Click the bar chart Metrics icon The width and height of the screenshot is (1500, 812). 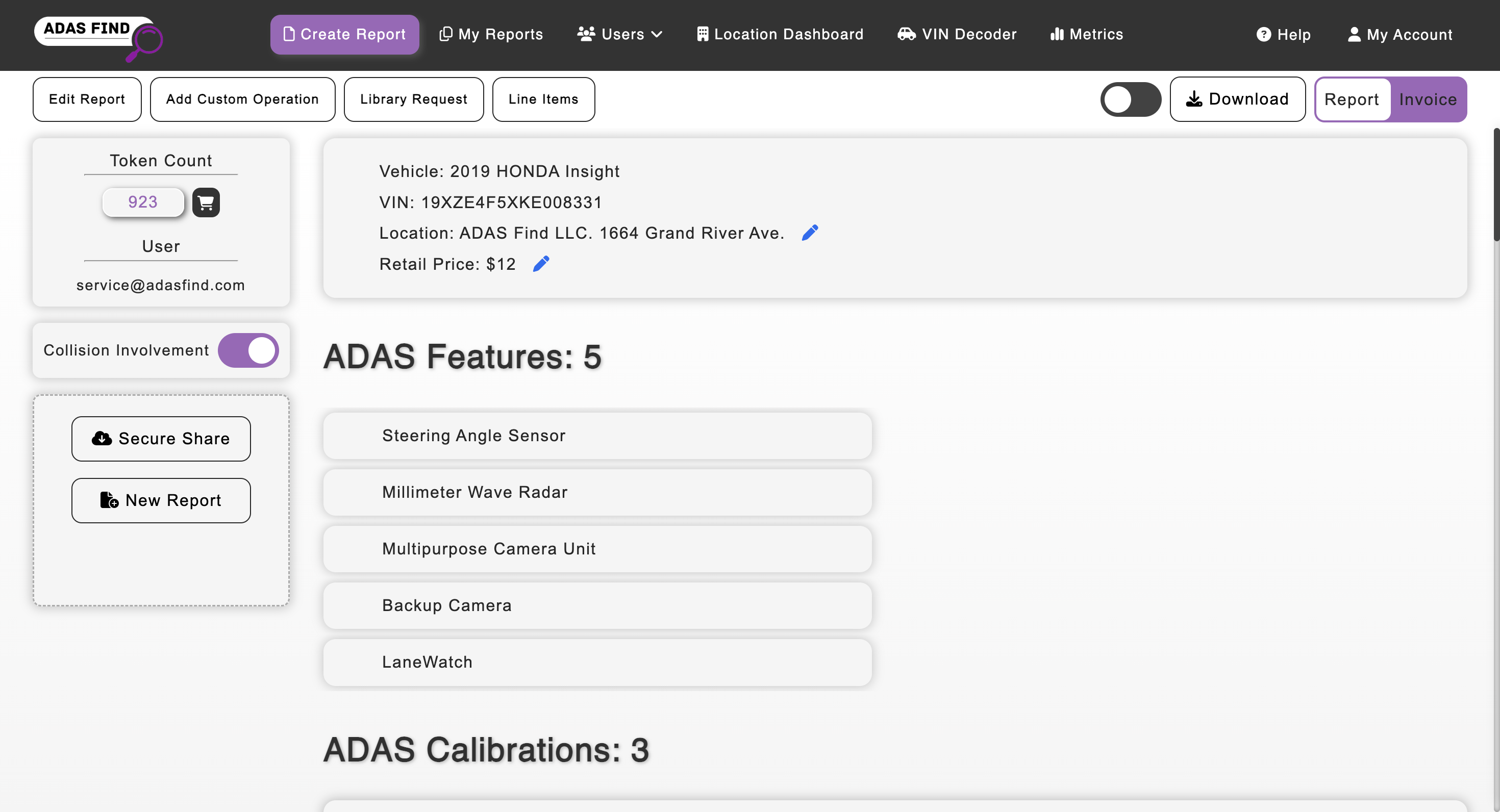1057,34
